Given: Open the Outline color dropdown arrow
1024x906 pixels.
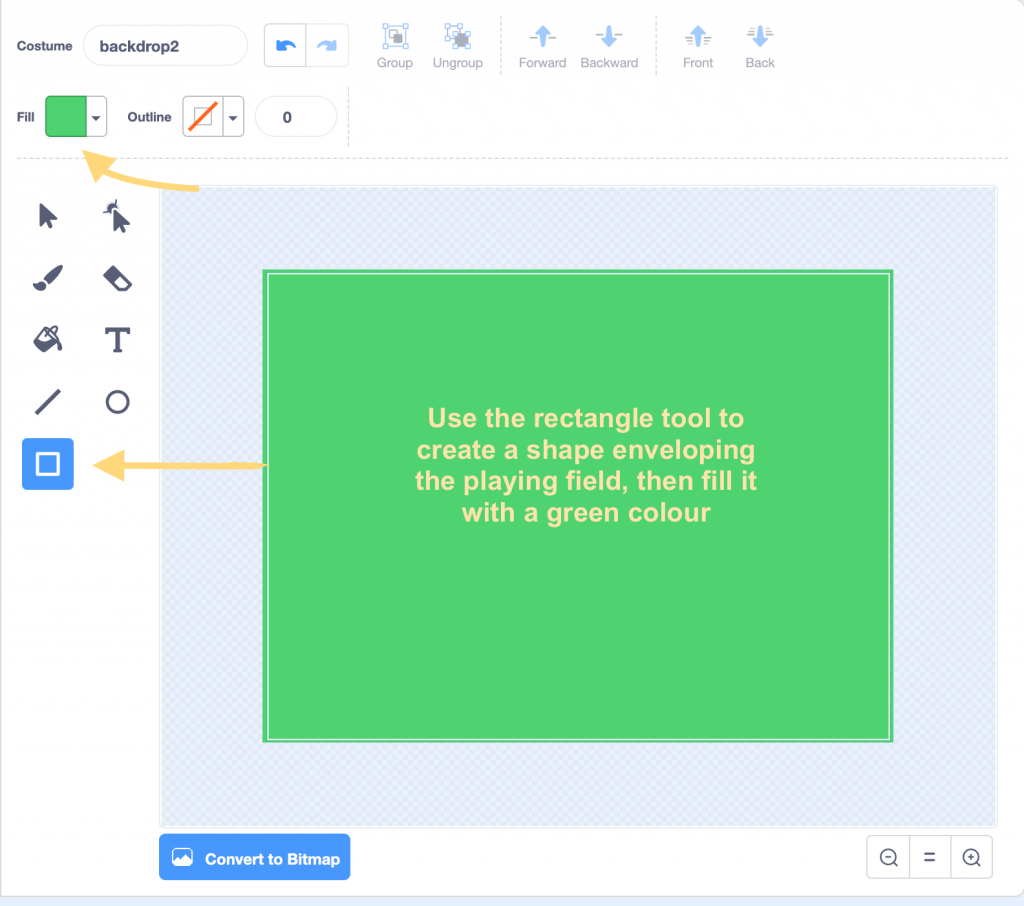Looking at the screenshot, I should pyautogui.click(x=233, y=117).
